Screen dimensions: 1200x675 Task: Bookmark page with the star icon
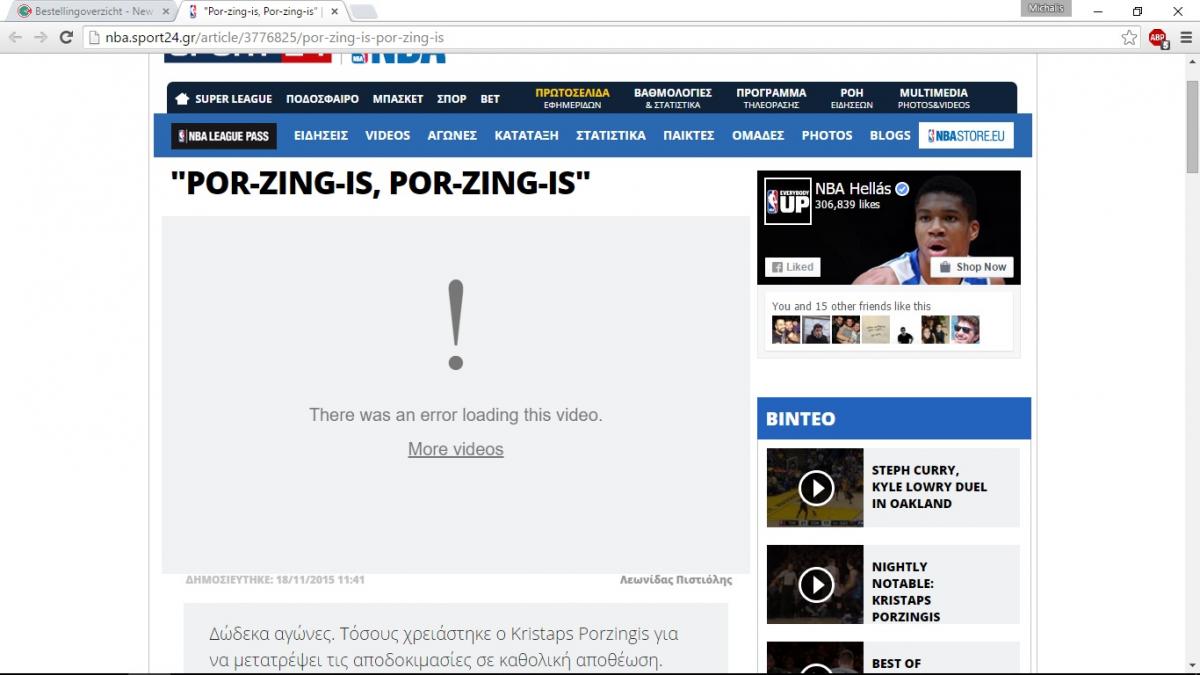(x=1129, y=37)
